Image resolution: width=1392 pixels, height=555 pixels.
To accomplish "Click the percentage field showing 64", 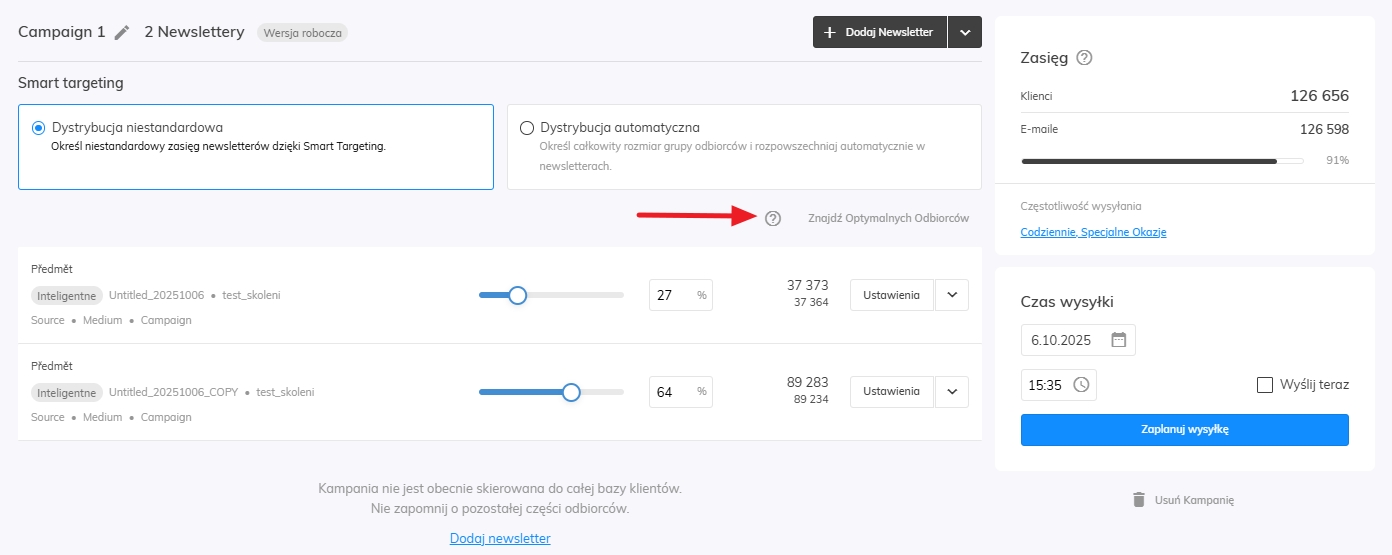I will click(670, 392).
